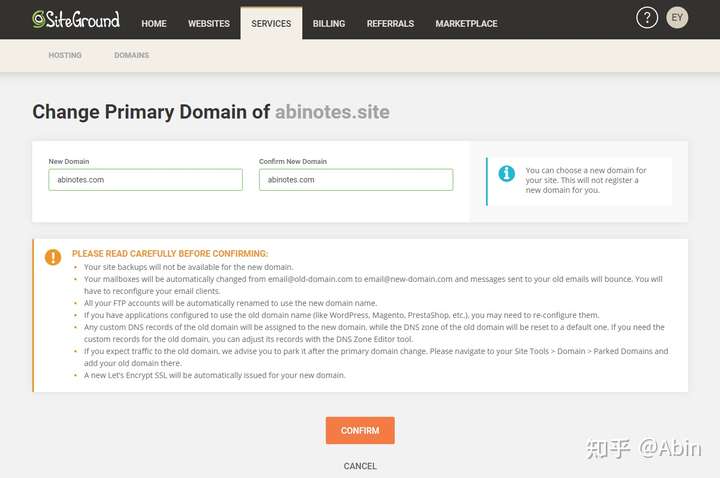Click the blue info icon
This screenshot has height=478, width=720.
(x=506, y=174)
